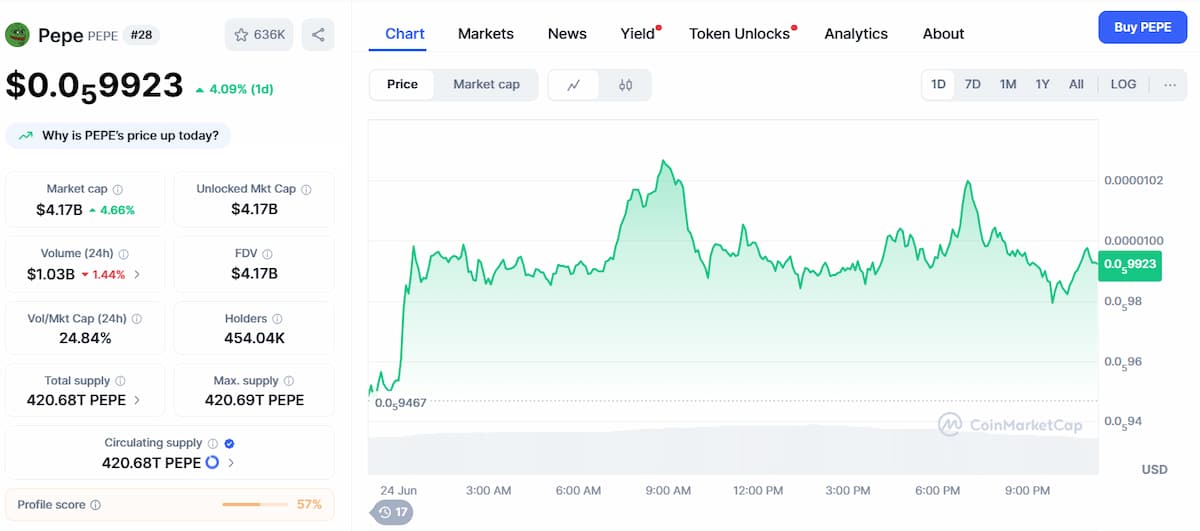Open the share icon button
This screenshot has width=1200, height=531.
318,35
